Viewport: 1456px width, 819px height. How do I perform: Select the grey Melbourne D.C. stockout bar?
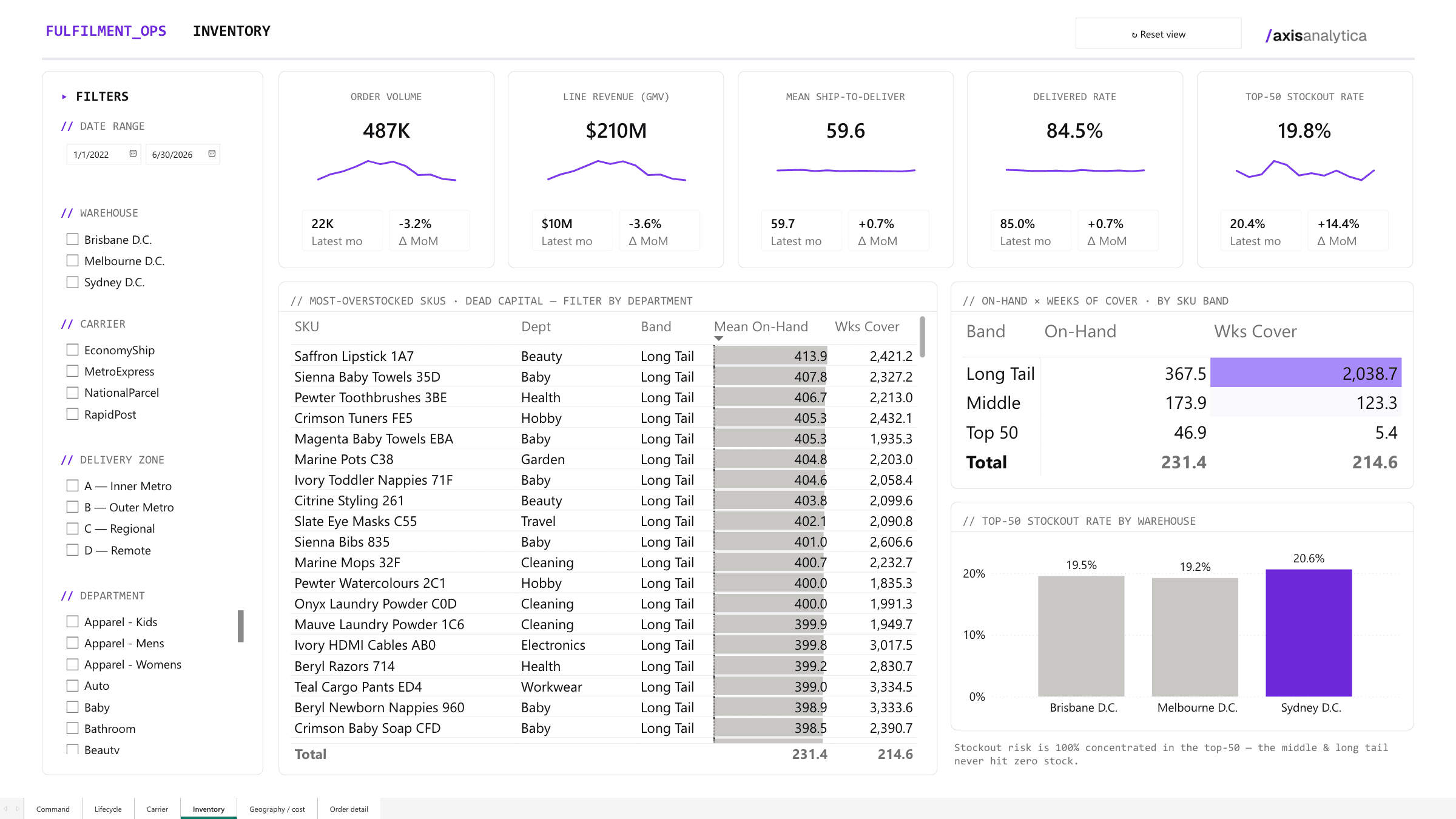1195,637
